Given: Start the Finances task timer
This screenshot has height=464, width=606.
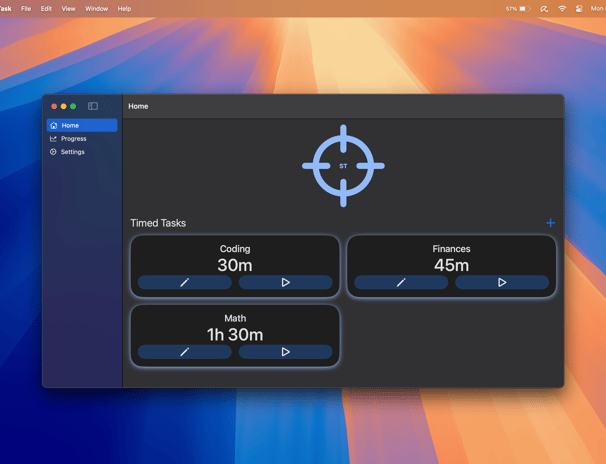Looking at the screenshot, I should click(502, 282).
